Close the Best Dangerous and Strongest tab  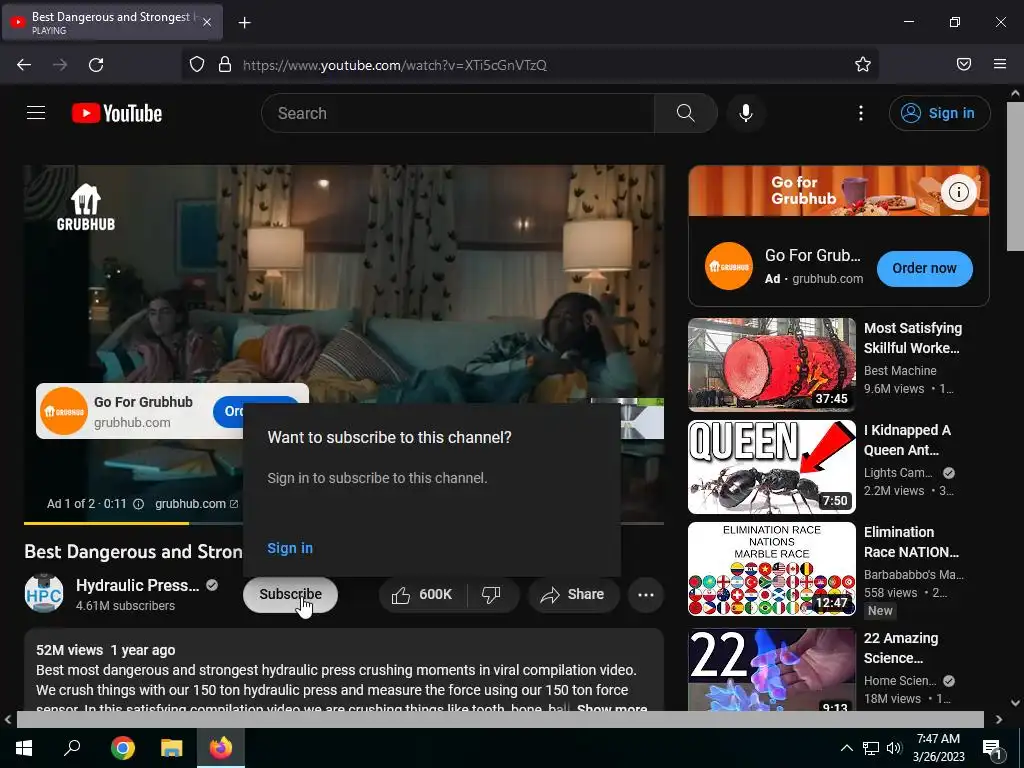pos(207,22)
